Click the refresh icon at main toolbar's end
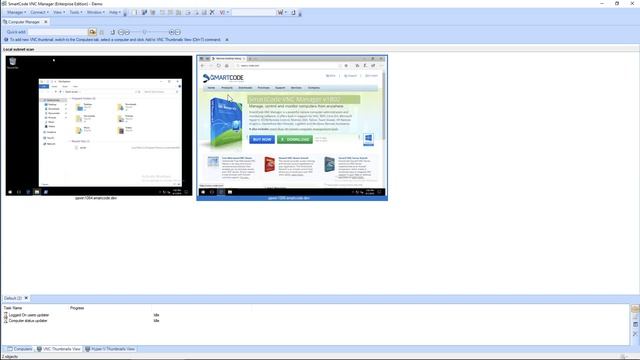 pyautogui.click(x=293, y=12)
